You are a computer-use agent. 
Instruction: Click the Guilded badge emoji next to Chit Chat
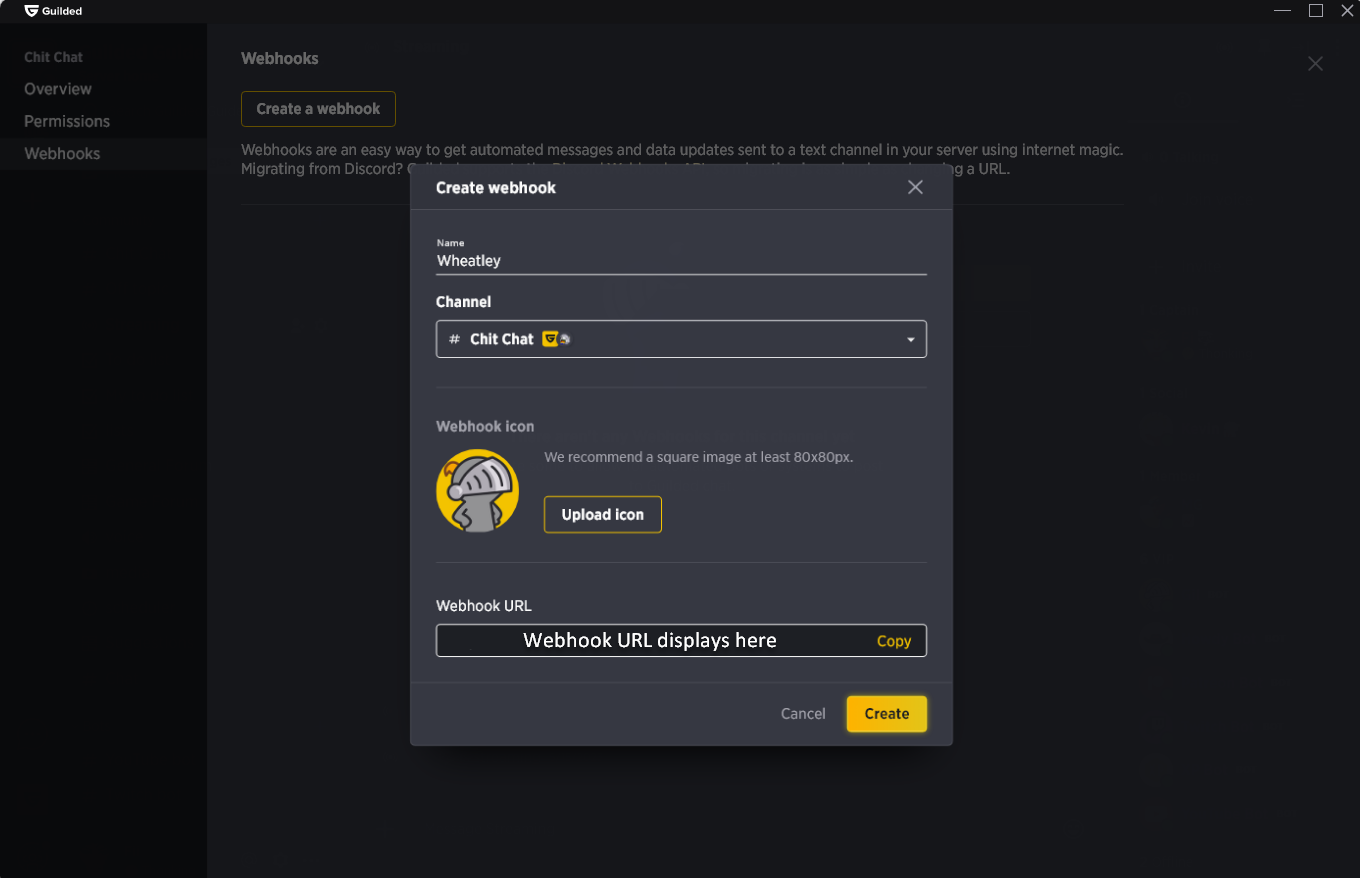(x=550, y=339)
